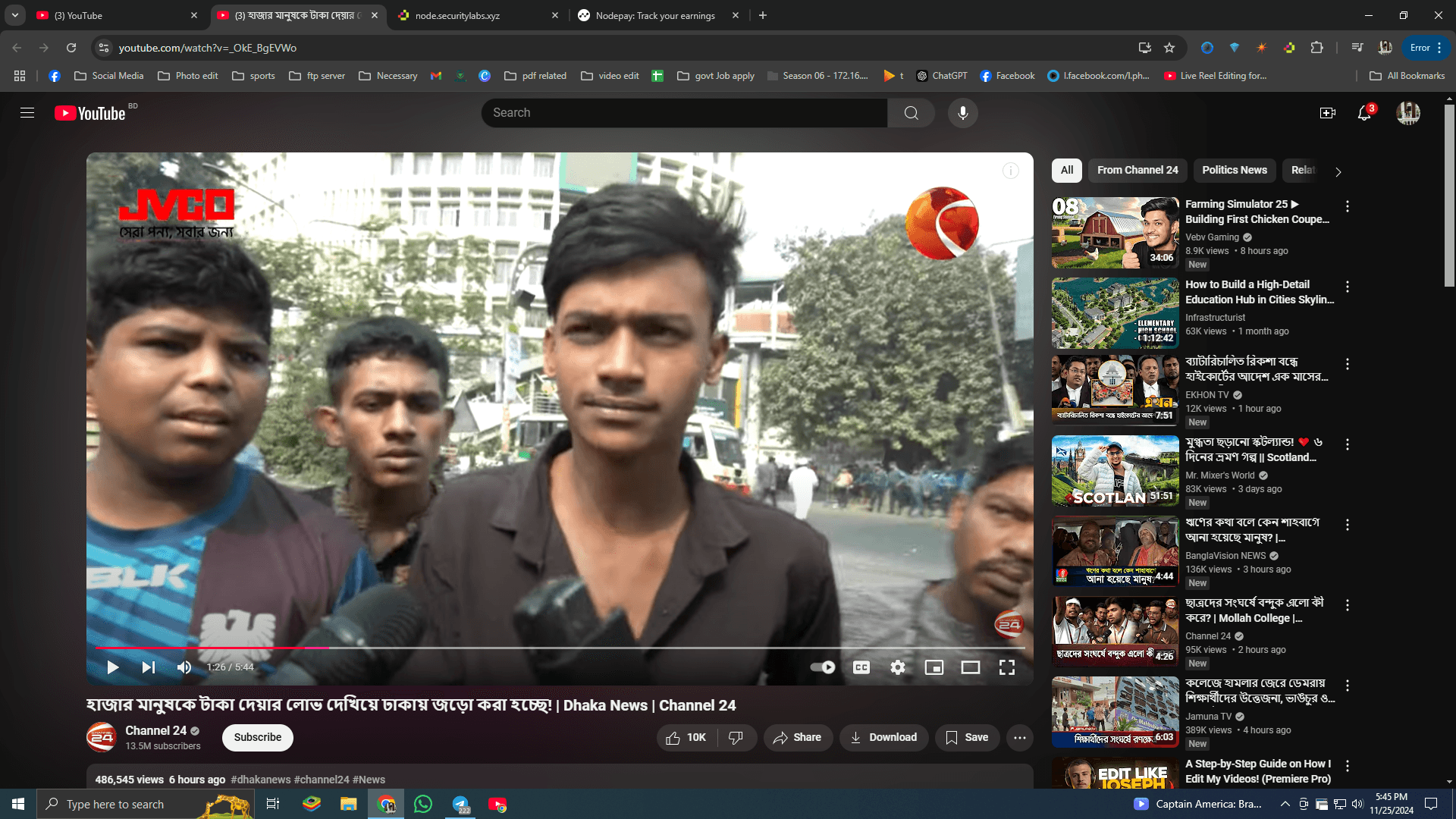Open the Create video icon
Screen dimensions: 1456x819
pos(1328,113)
